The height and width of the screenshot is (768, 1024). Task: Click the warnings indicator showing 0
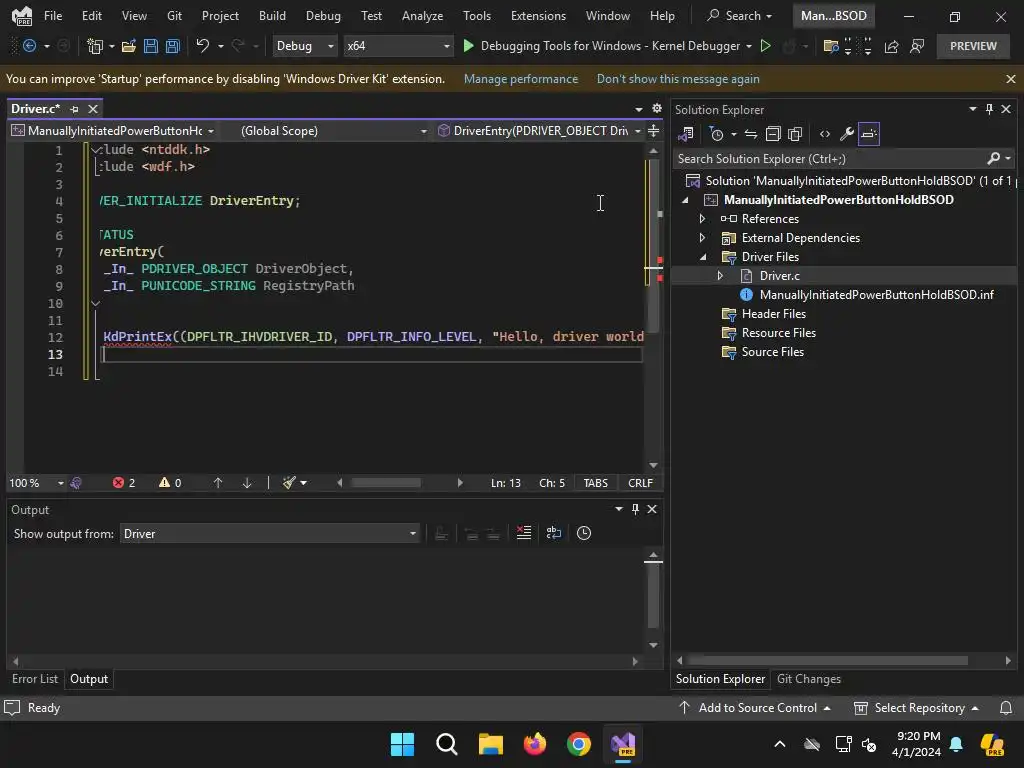tap(170, 483)
